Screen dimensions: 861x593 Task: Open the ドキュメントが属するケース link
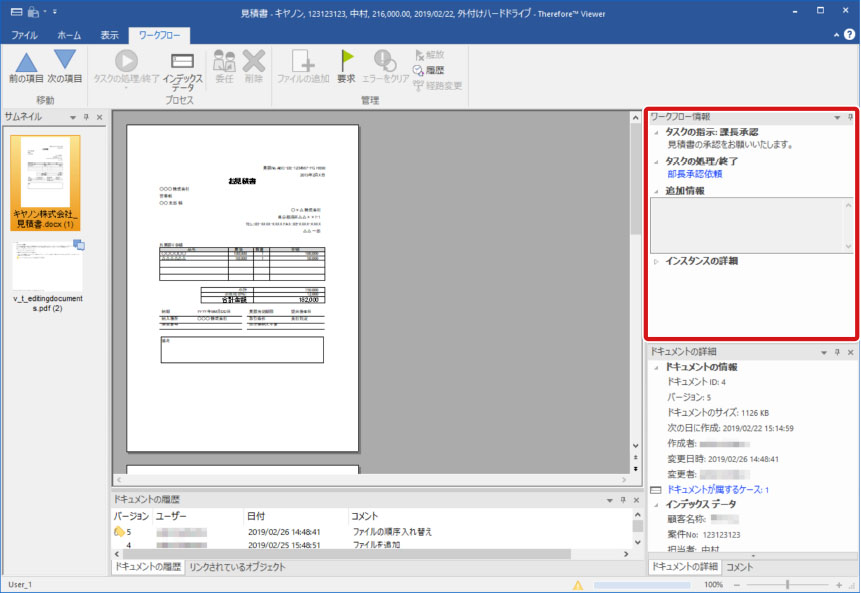click(717, 490)
